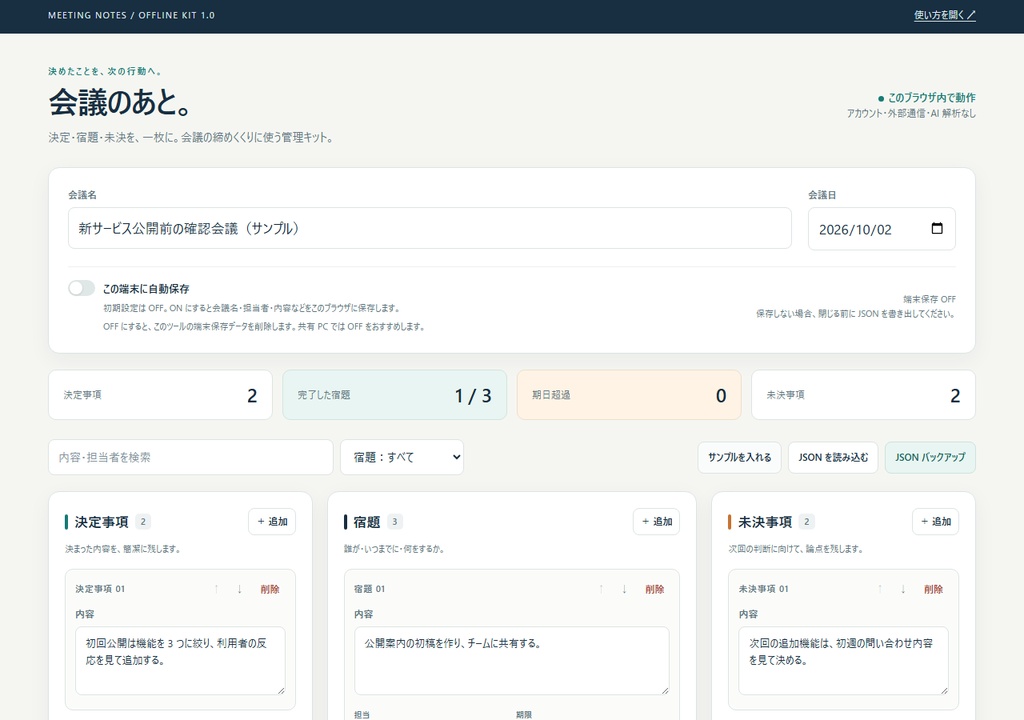Move 未決事項 01 down with the arrow
The image size is (1024, 720).
coord(903,589)
